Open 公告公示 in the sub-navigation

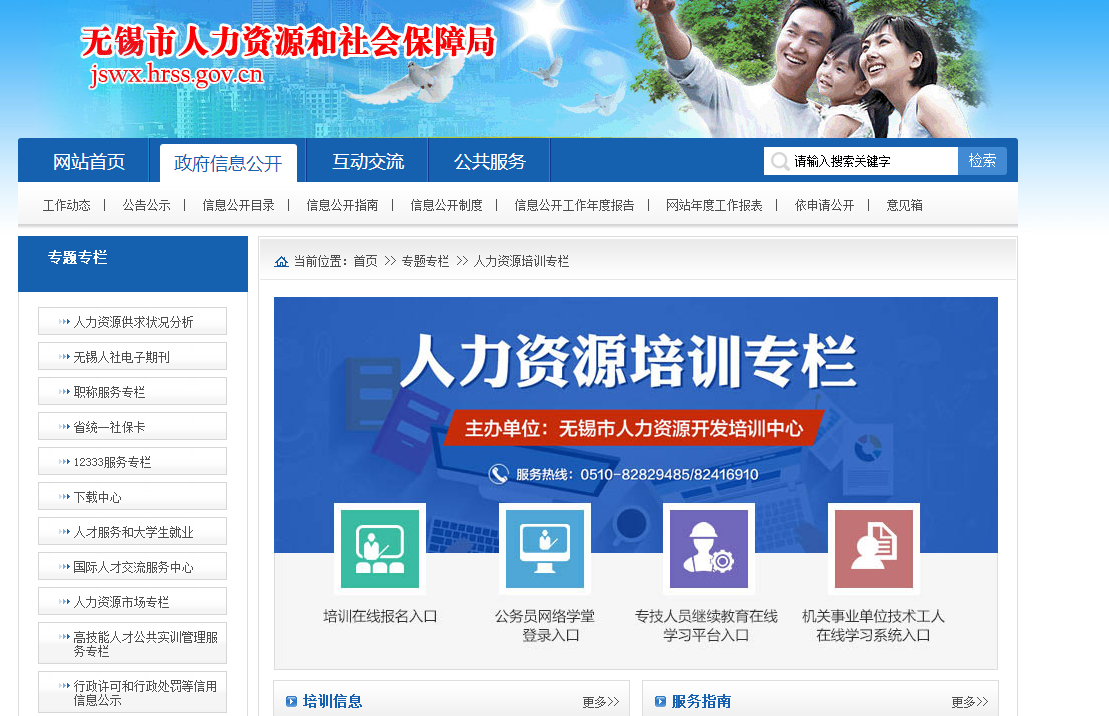click(x=146, y=205)
